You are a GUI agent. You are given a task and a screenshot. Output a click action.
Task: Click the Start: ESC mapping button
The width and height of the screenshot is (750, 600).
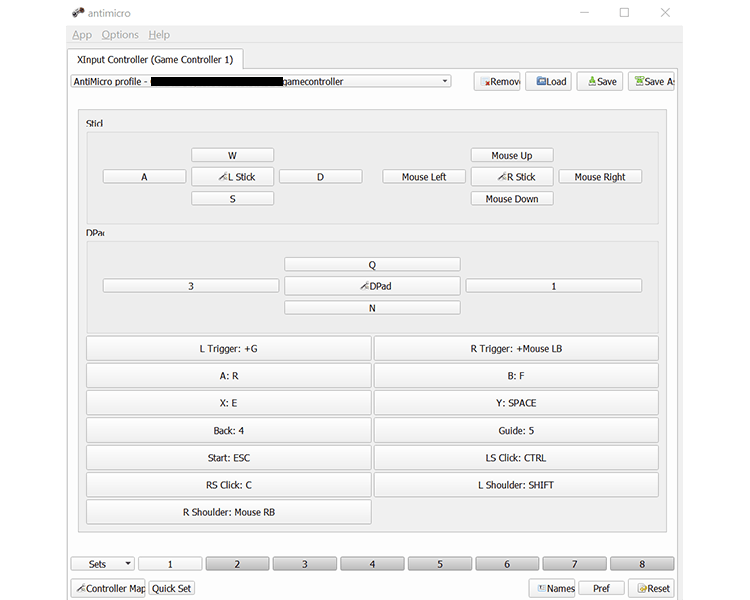(x=229, y=457)
